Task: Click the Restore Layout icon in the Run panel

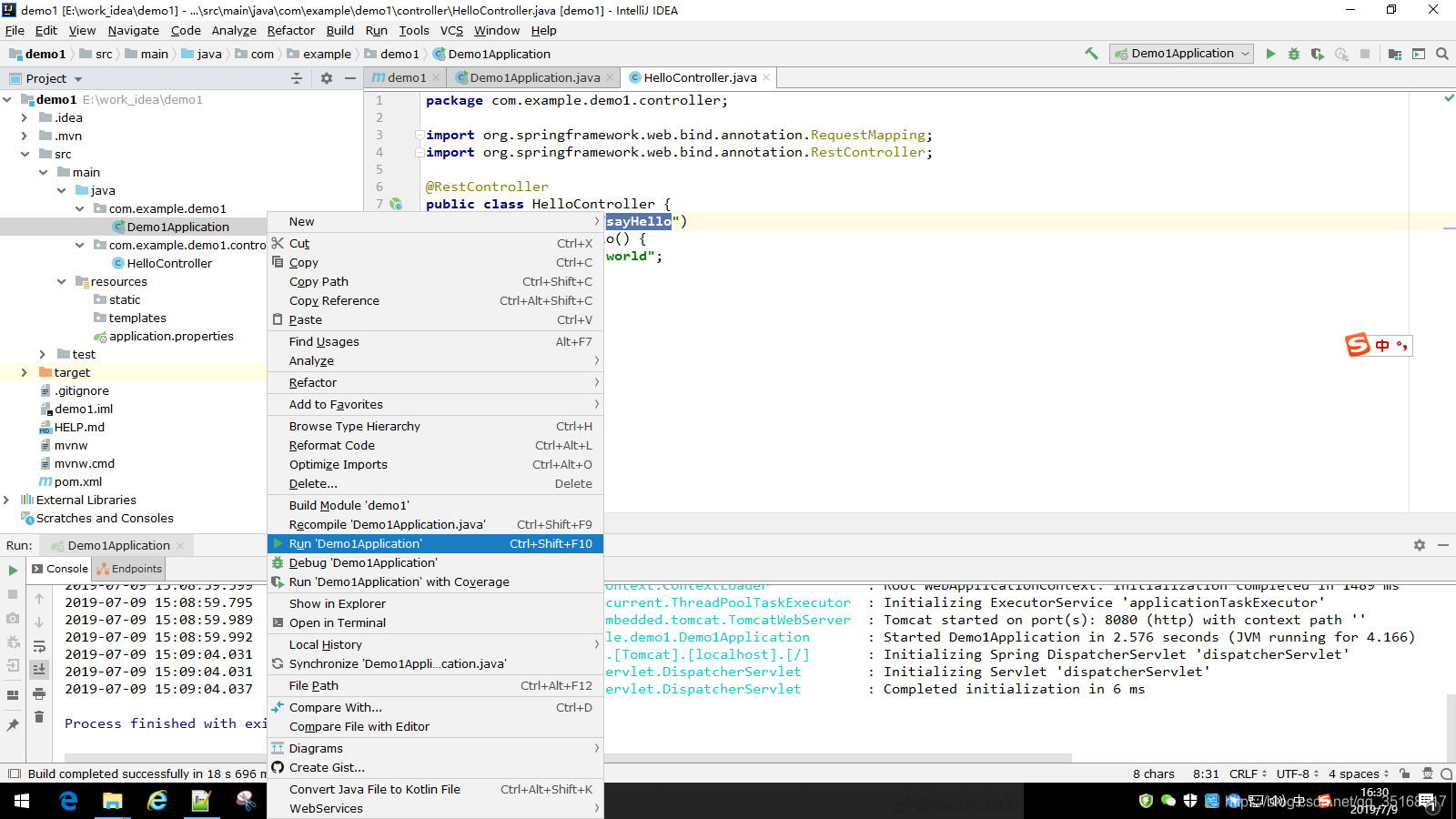Action: (13, 695)
